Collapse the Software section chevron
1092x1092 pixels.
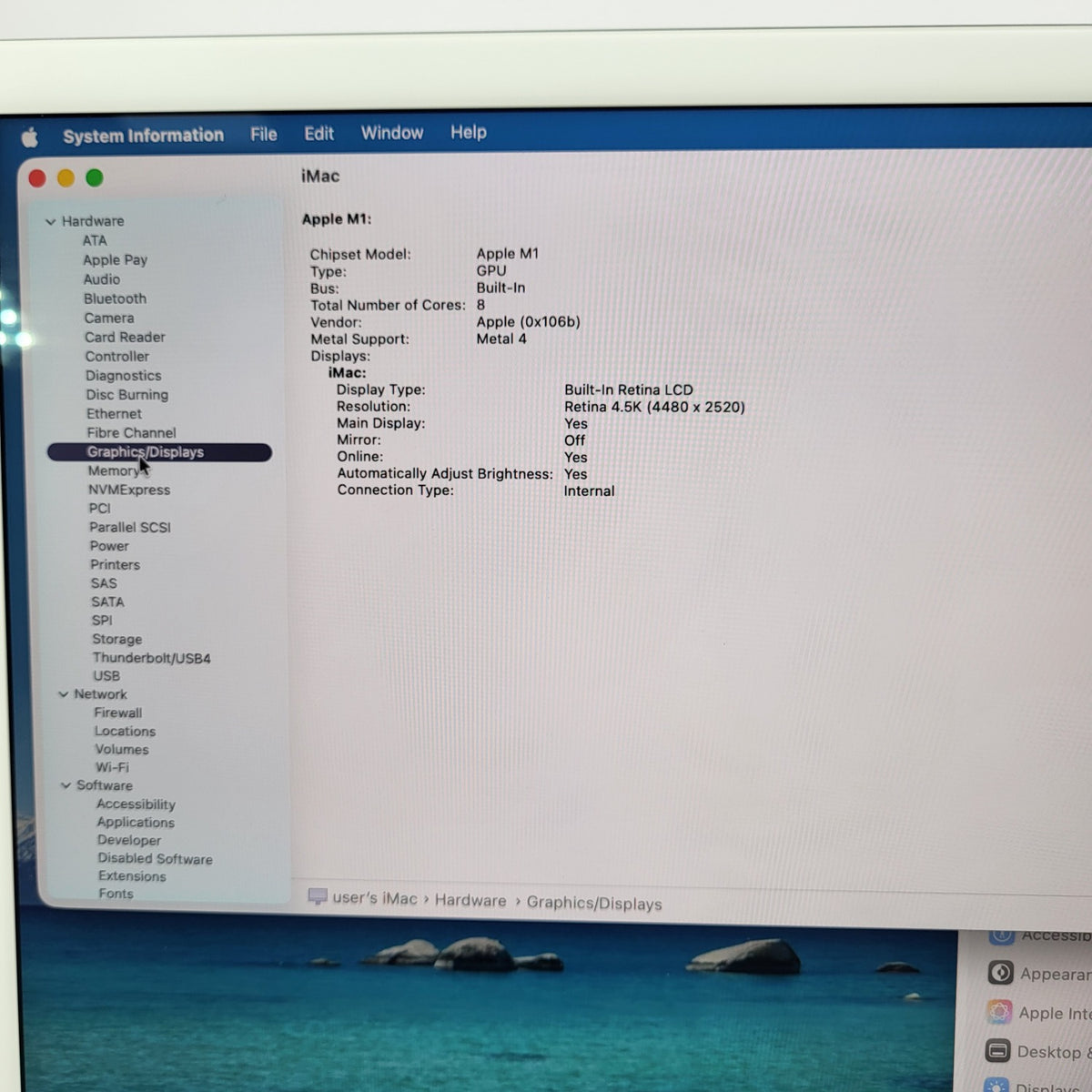click(x=66, y=785)
